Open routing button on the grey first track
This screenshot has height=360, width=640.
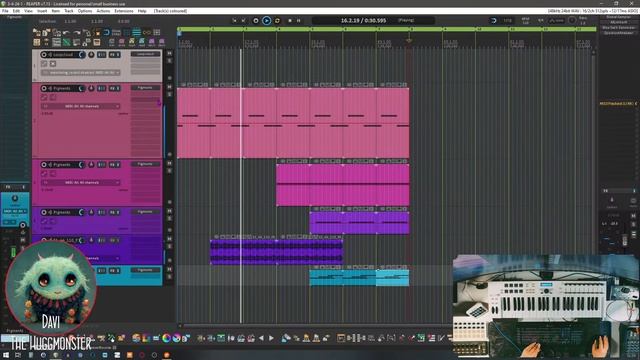[x=102, y=54]
